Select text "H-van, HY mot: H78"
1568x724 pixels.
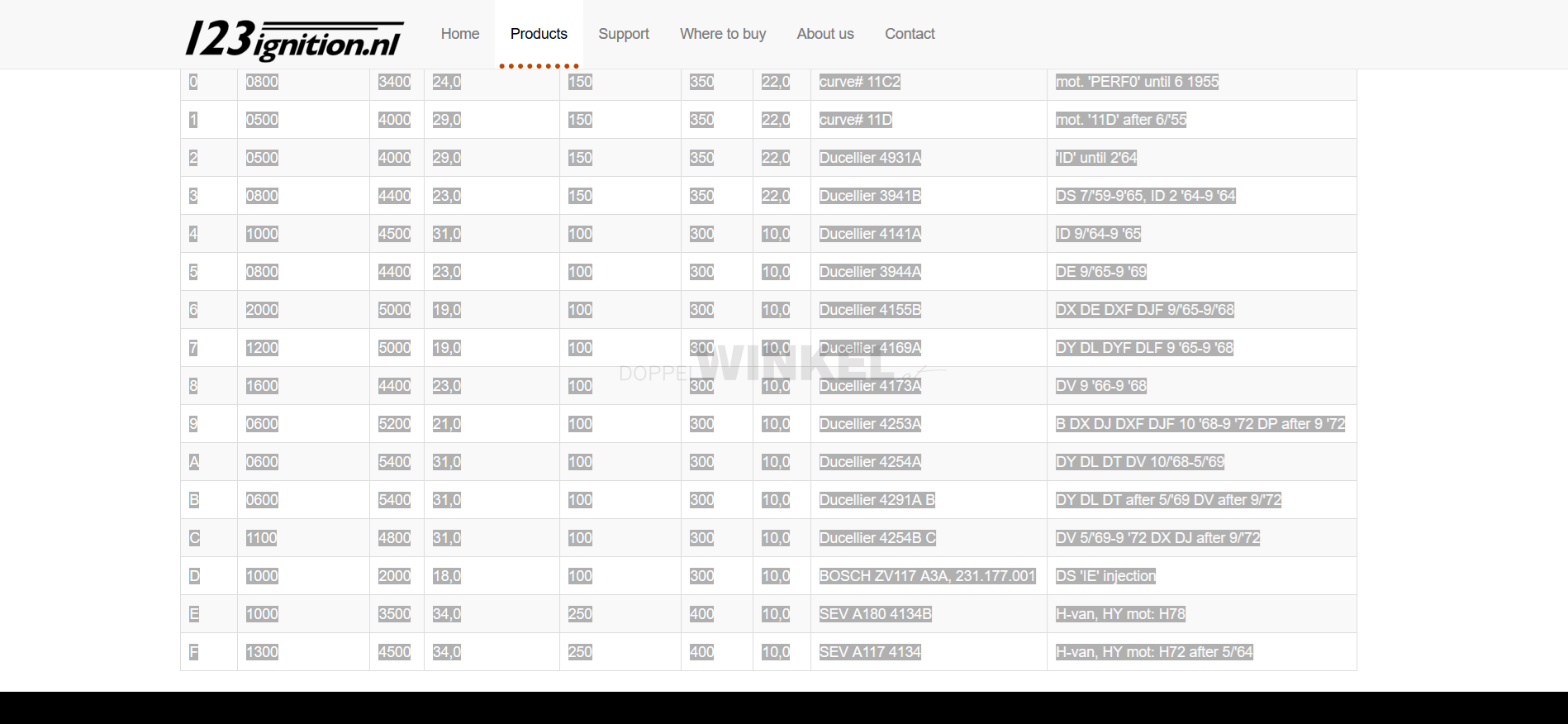[x=1121, y=614]
